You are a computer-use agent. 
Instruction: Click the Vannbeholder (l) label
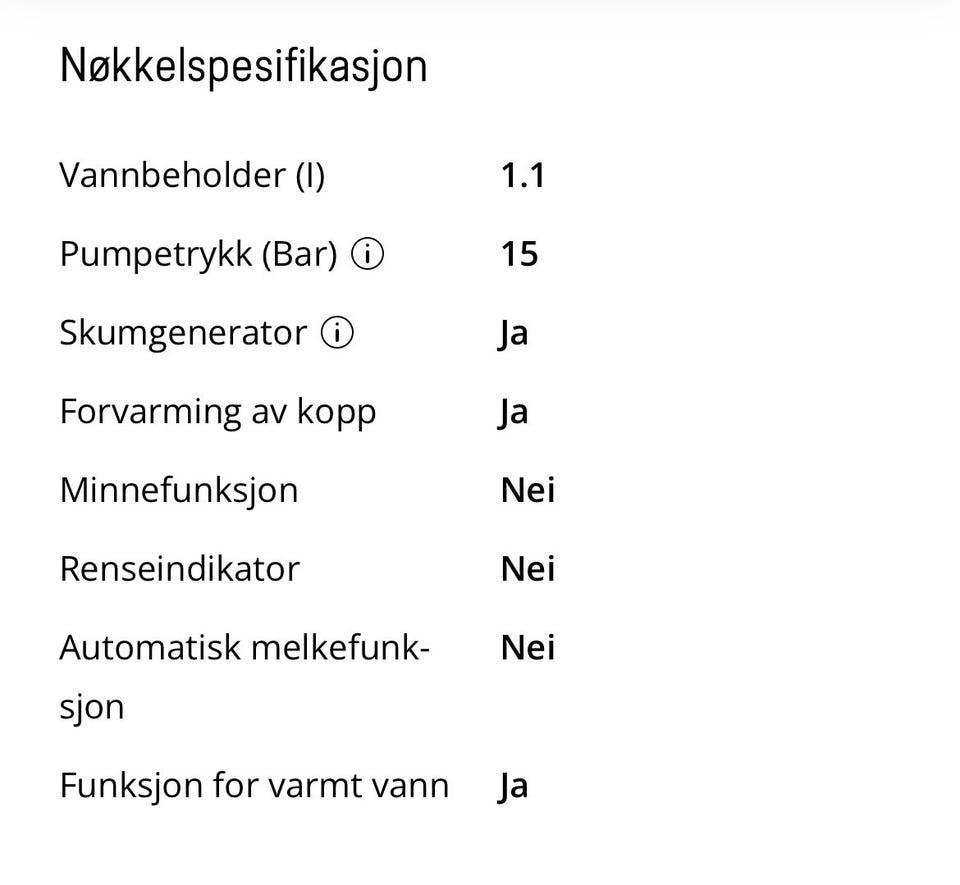point(192,176)
